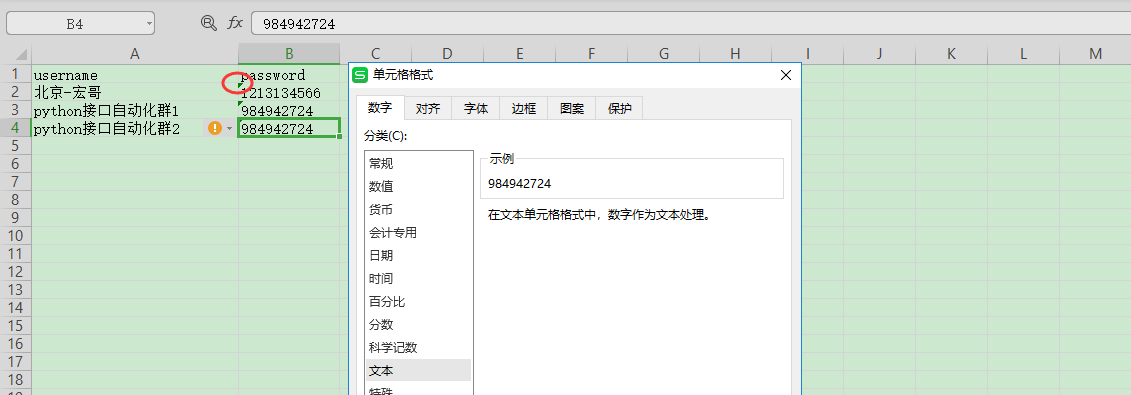Select row 17 header
This screenshot has width=1131, height=395.
(x=16, y=362)
